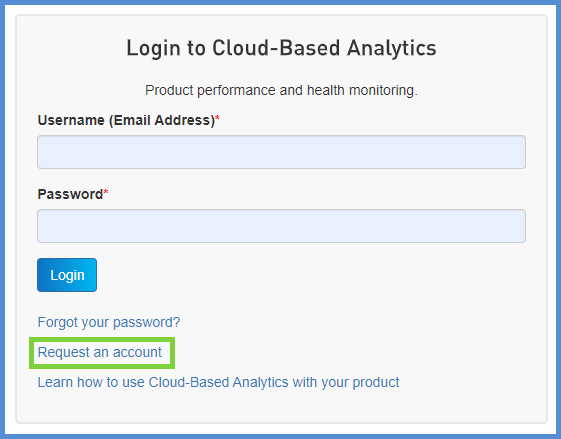Open the Forgot your password link
The width and height of the screenshot is (561, 439).
tap(109, 322)
